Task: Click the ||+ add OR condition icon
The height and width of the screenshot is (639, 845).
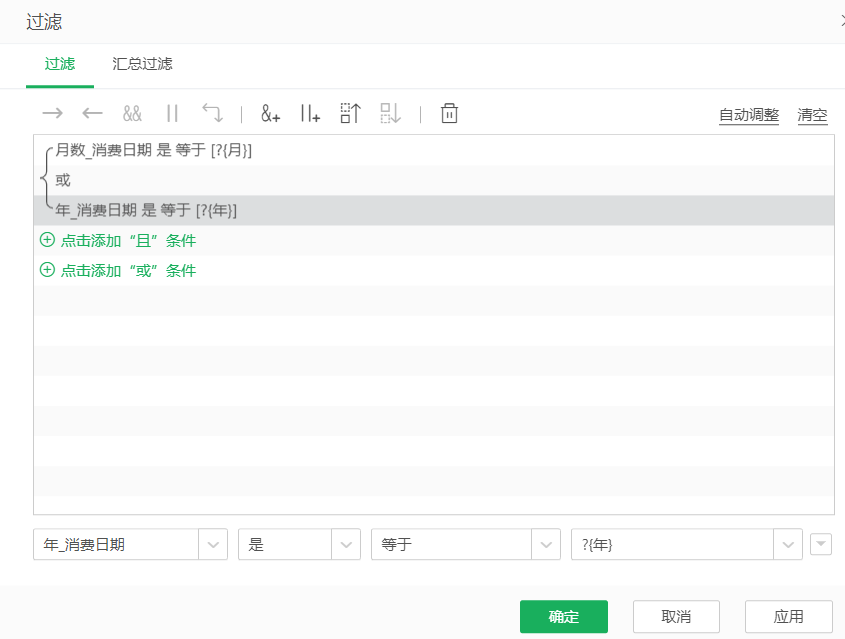Action: point(310,113)
